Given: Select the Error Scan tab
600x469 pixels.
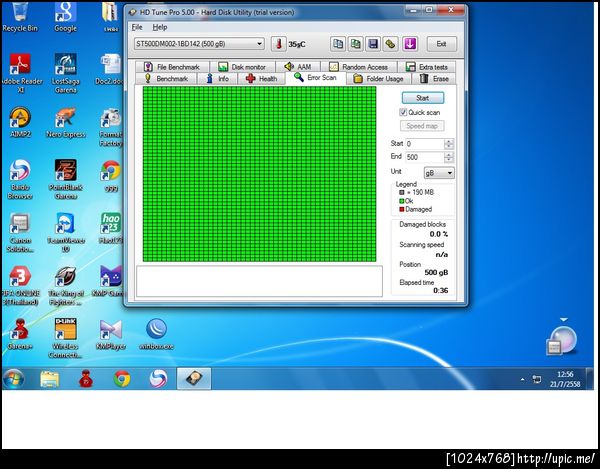Looking at the screenshot, I should tap(316, 78).
